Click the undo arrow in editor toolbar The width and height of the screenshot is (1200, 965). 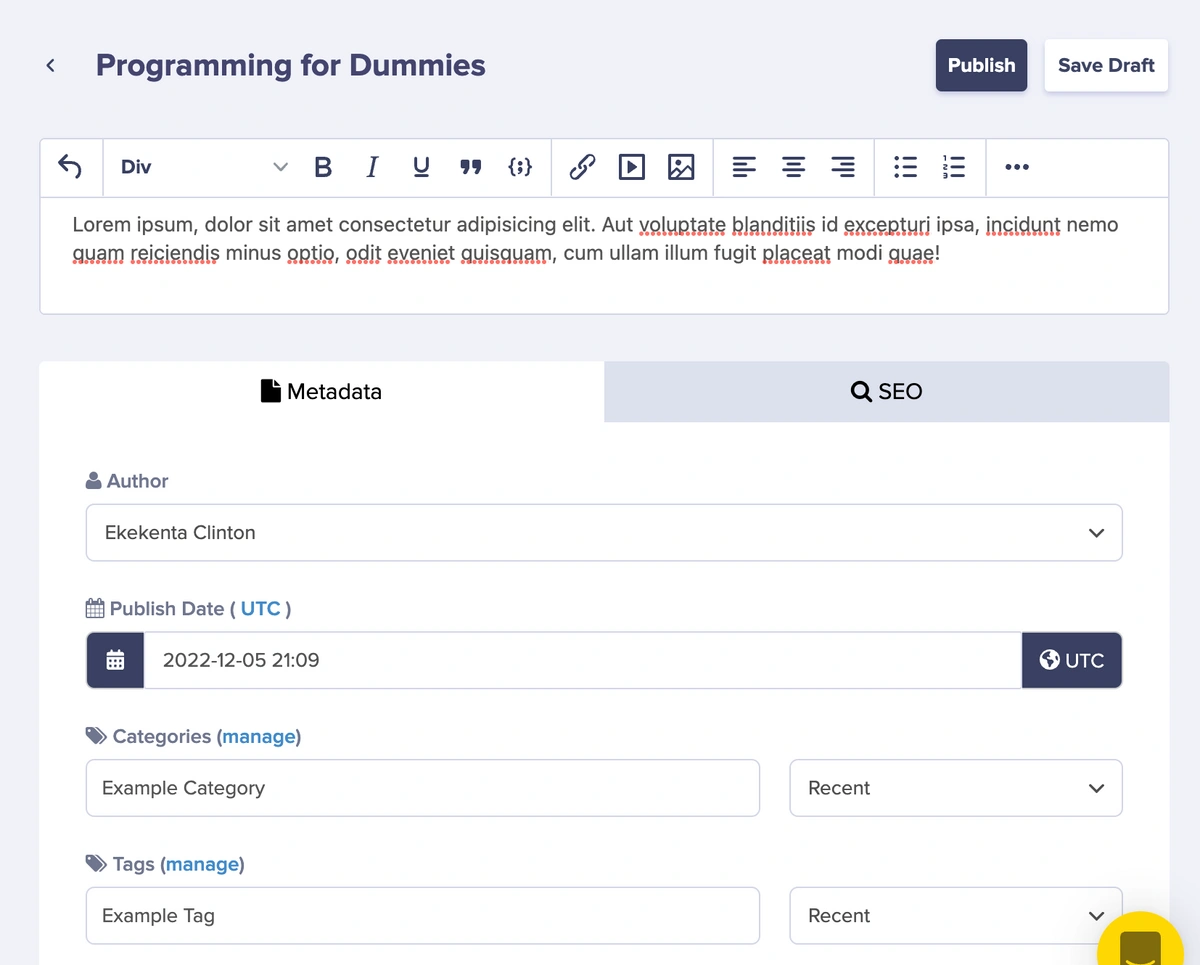[x=70, y=167]
